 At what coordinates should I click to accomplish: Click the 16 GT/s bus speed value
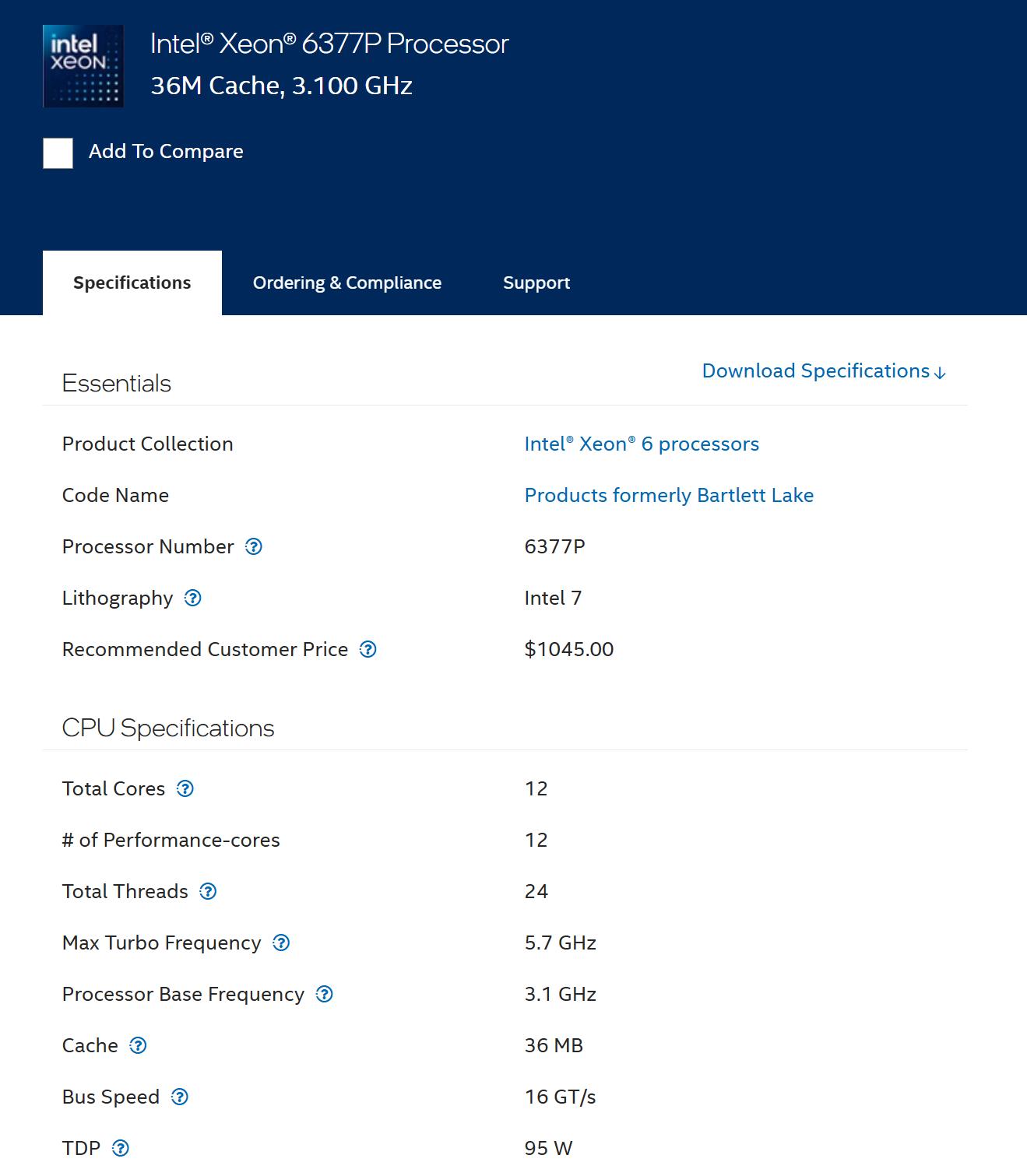point(560,1097)
